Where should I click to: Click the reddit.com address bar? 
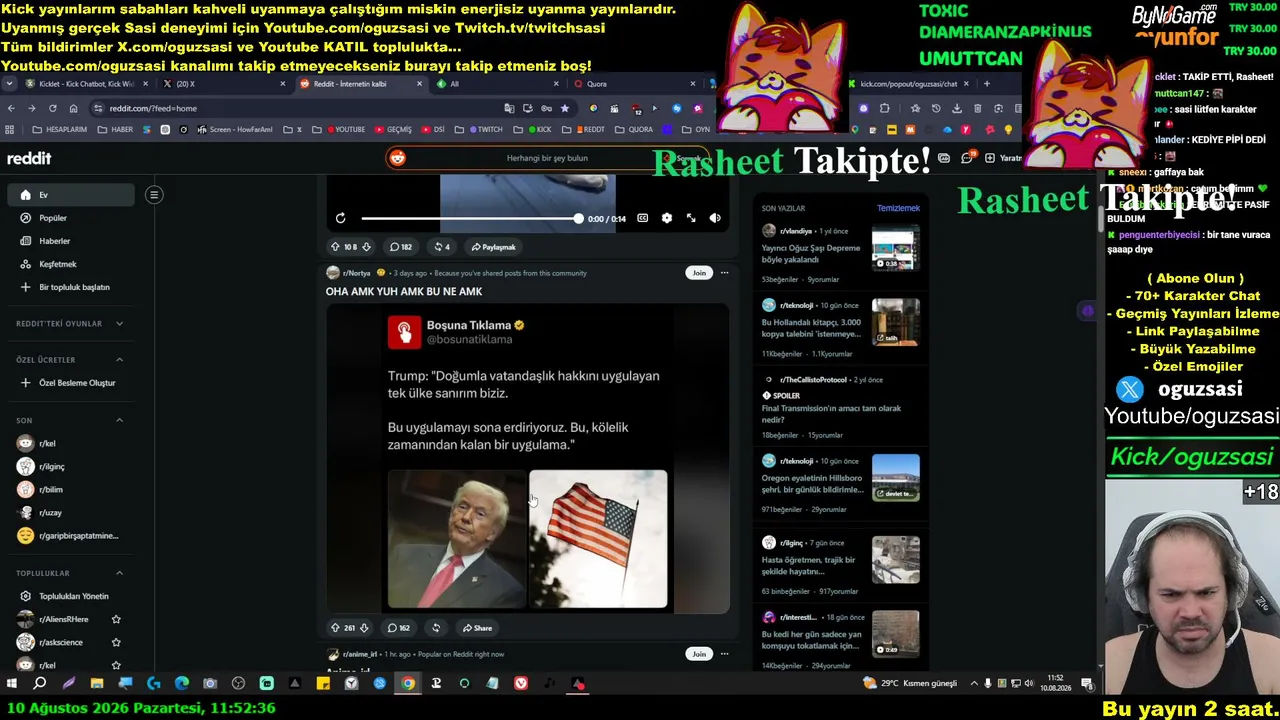point(300,108)
